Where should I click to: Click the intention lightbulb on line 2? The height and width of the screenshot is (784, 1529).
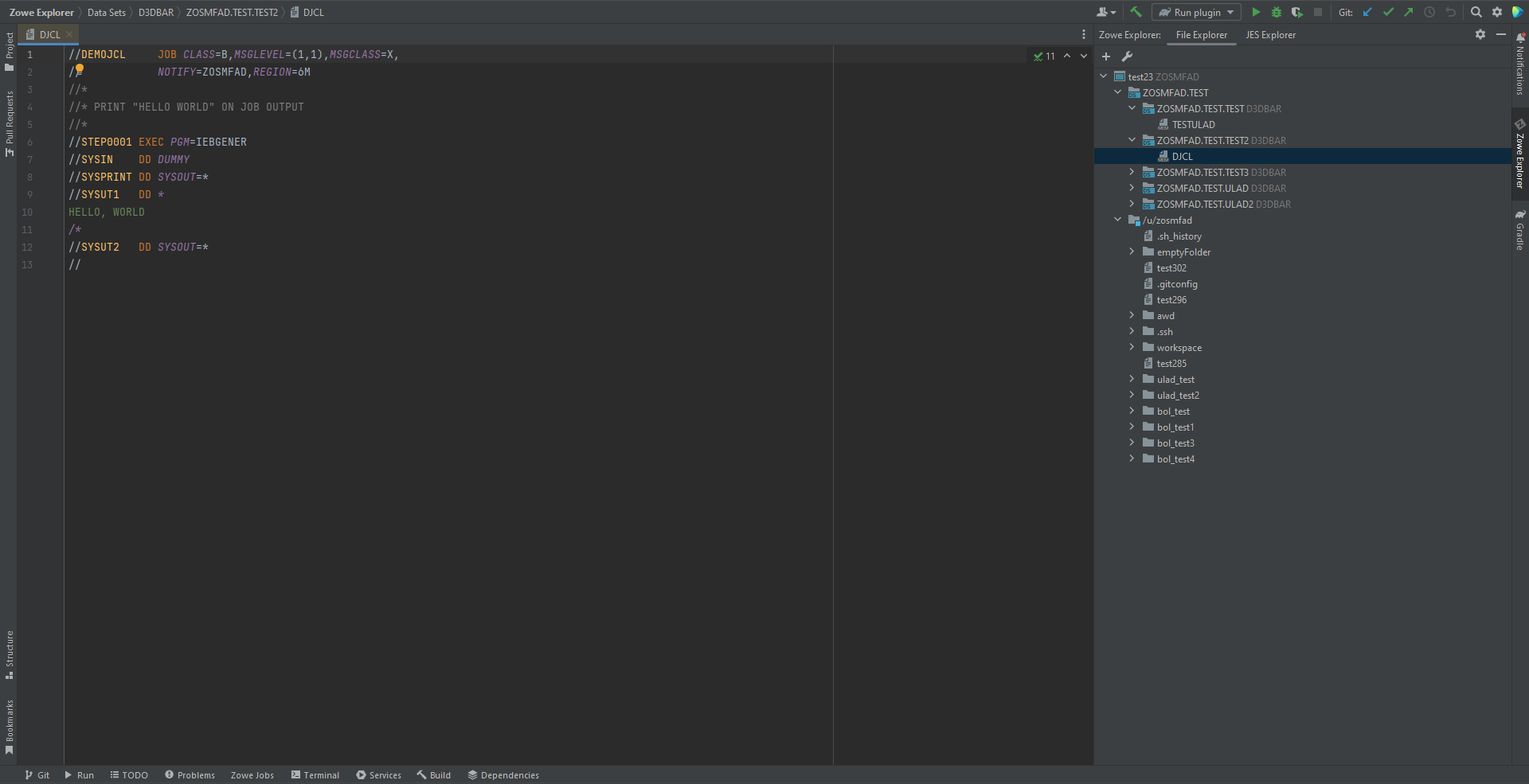coord(80,70)
